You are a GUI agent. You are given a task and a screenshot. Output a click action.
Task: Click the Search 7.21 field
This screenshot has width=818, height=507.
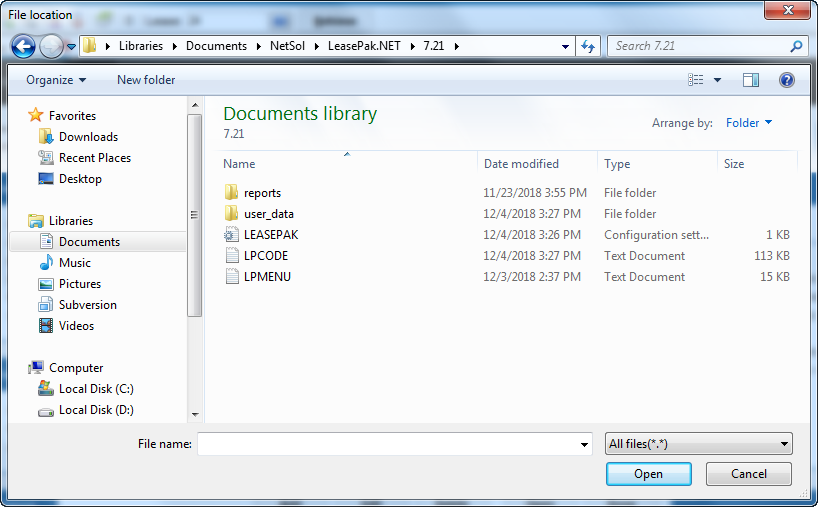(x=699, y=46)
